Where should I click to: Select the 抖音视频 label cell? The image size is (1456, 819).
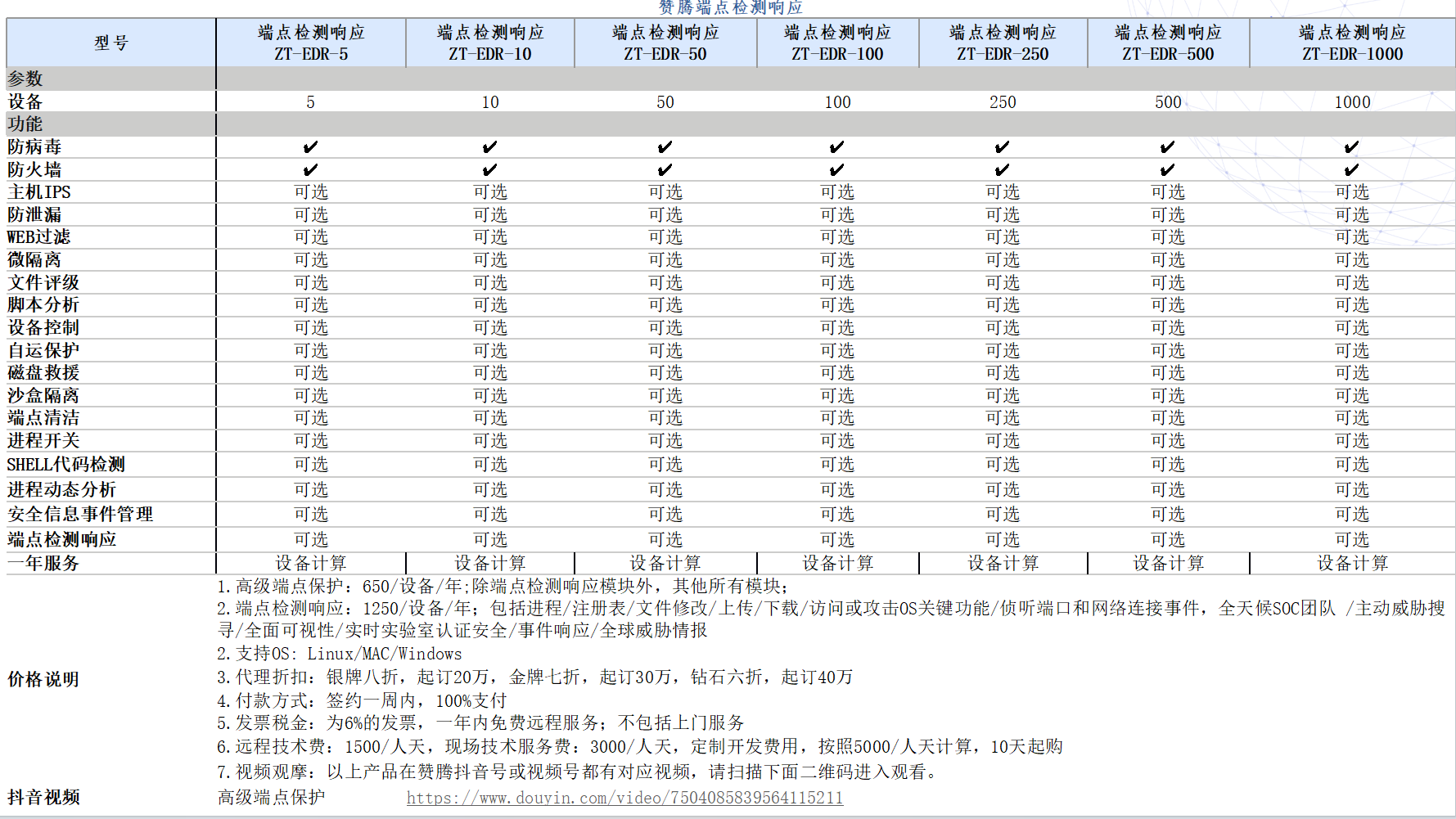[x=44, y=798]
